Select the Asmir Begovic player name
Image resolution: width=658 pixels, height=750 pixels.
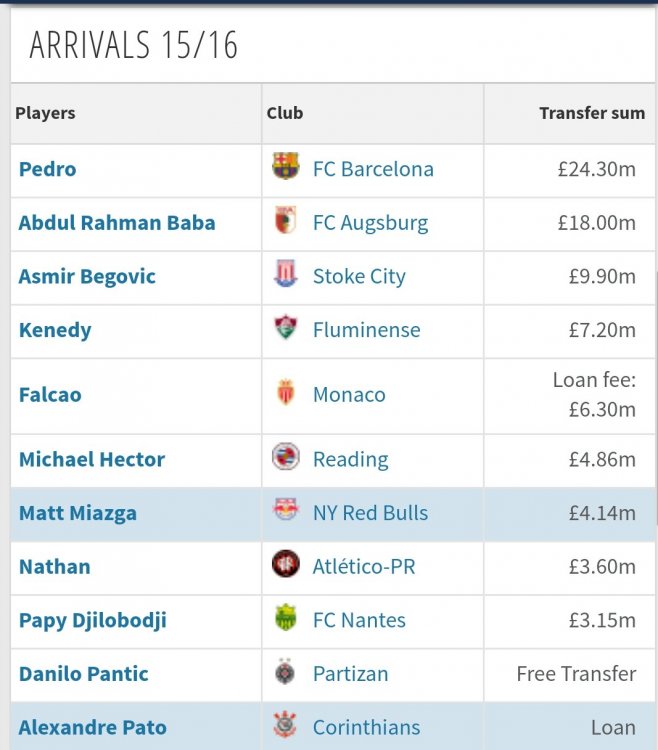tap(87, 276)
